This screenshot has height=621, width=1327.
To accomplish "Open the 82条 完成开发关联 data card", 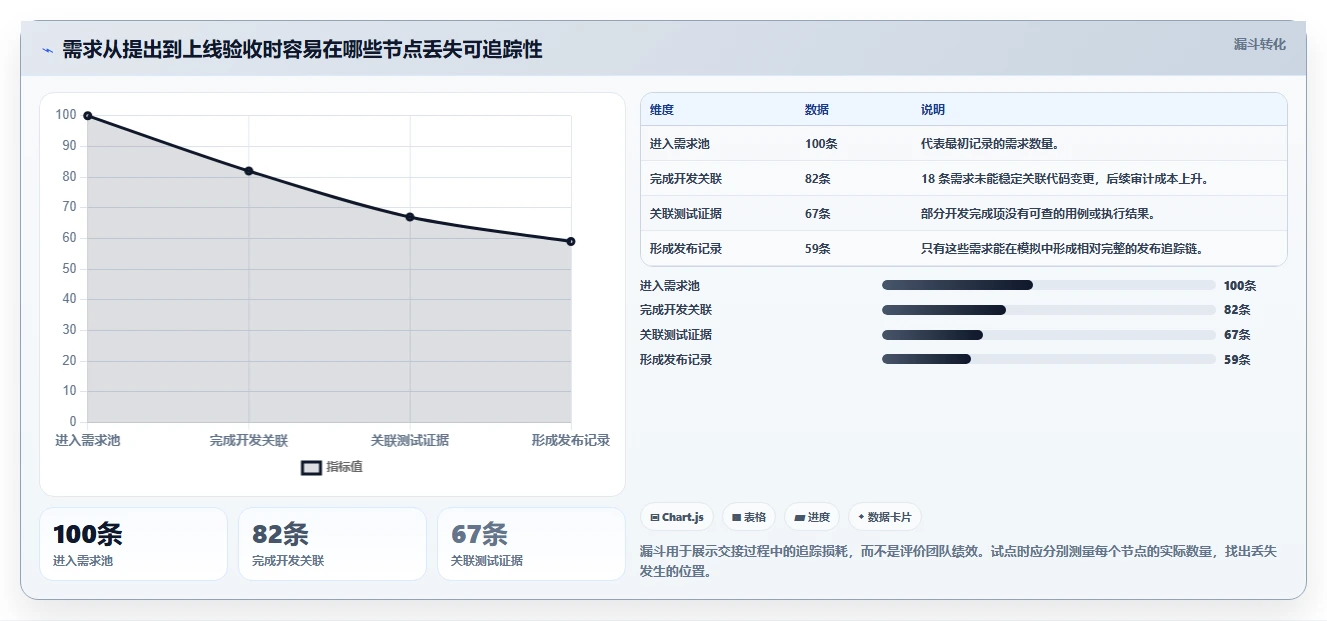I will 332,544.
